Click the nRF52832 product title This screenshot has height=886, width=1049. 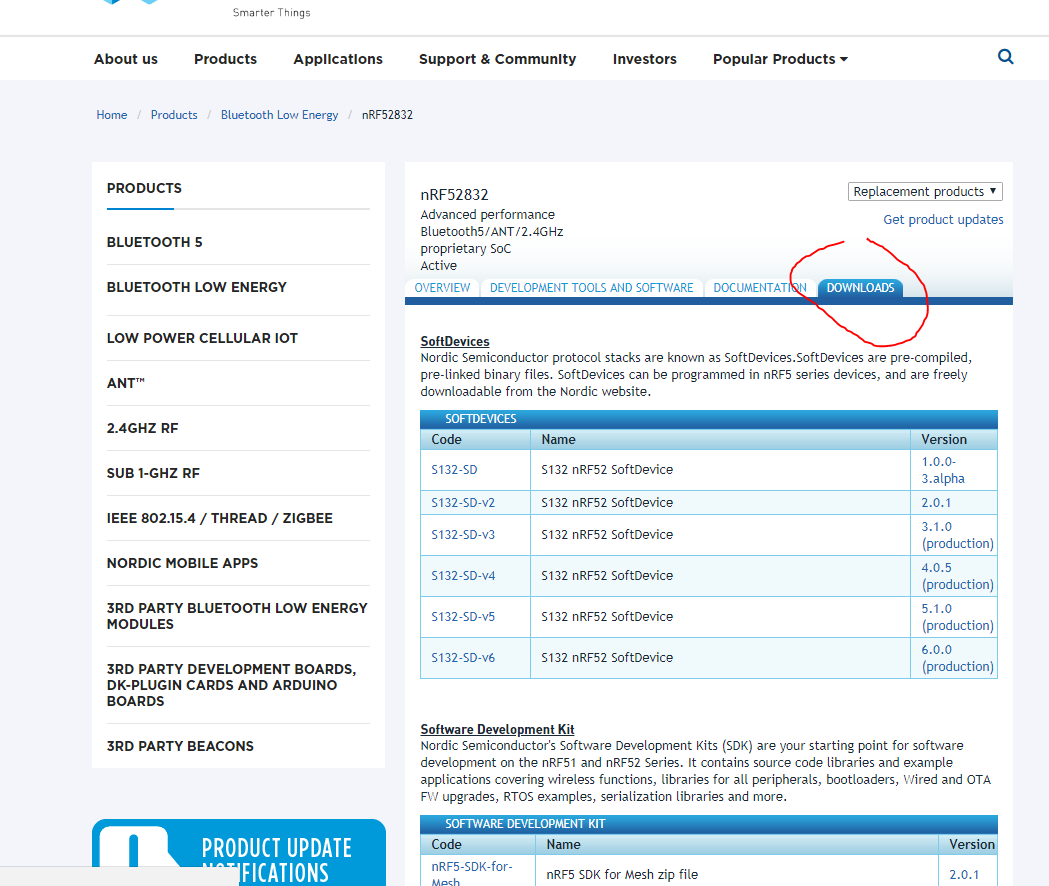pos(454,195)
